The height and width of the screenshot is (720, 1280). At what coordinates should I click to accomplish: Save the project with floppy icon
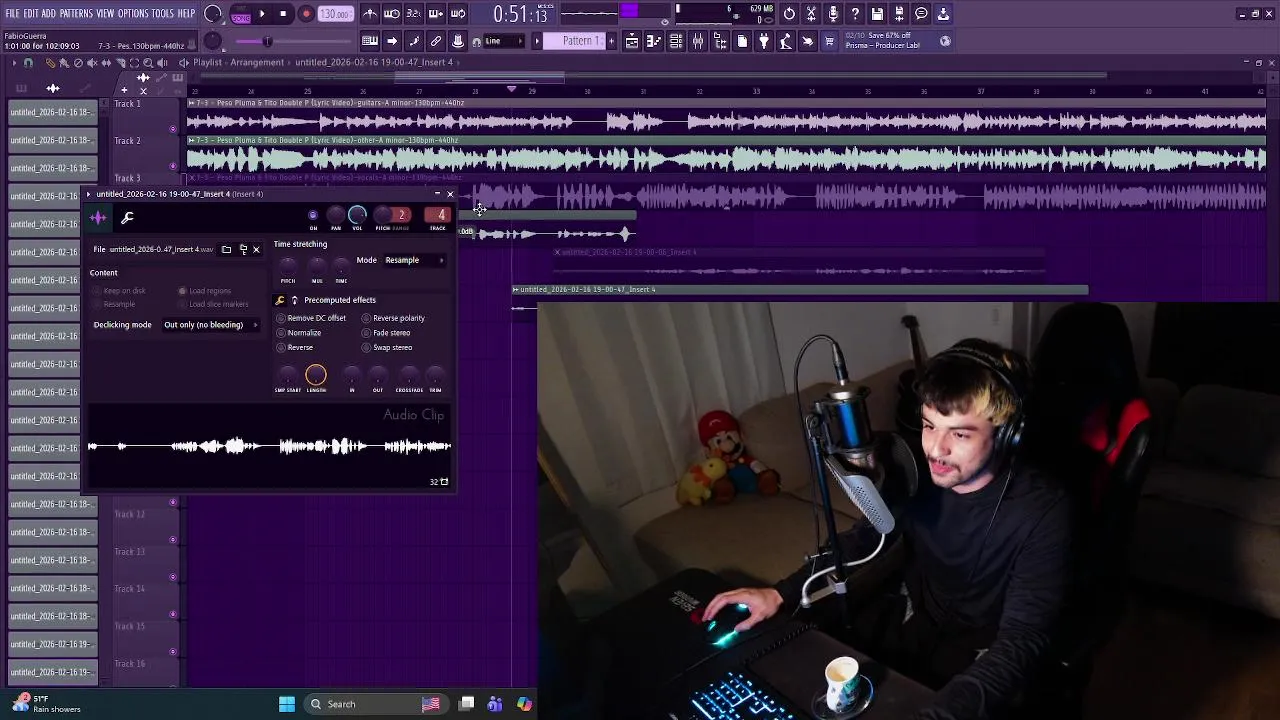(877, 14)
